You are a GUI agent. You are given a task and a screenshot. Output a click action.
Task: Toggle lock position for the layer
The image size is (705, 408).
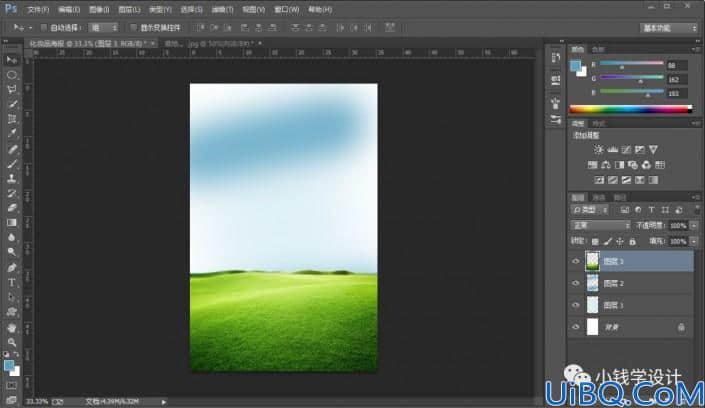[x=620, y=242]
